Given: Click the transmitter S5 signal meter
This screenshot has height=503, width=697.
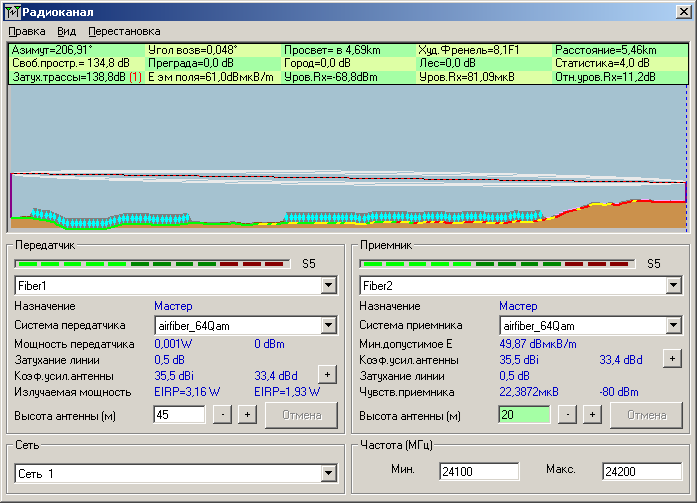Looking at the screenshot, I should coord(152,264).
